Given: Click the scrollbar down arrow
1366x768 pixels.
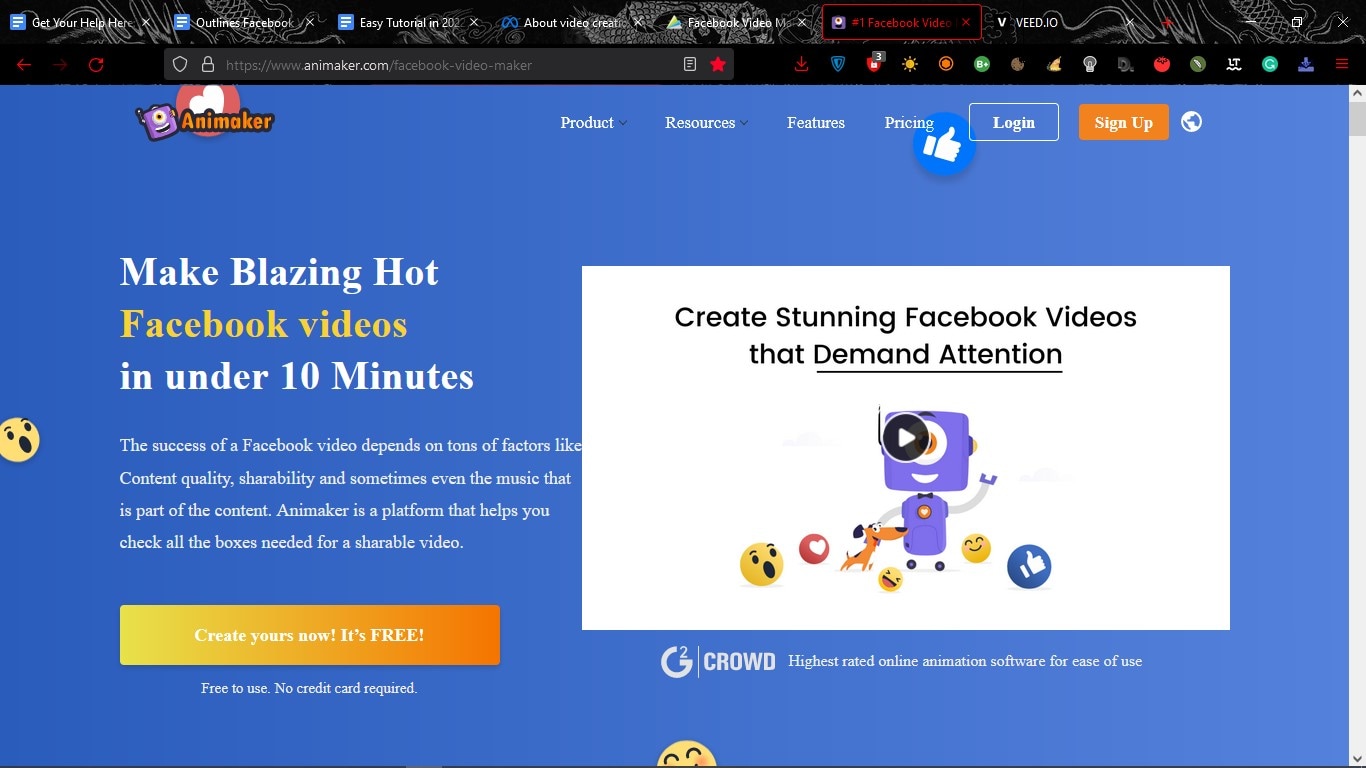Looking at the screenshot, I should 1357,757.
